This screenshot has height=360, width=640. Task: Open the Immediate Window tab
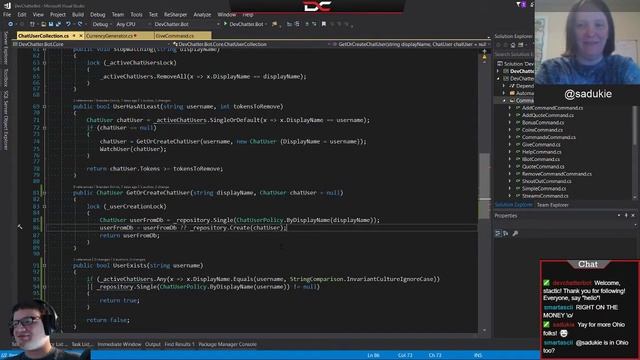tap(119, 344)
